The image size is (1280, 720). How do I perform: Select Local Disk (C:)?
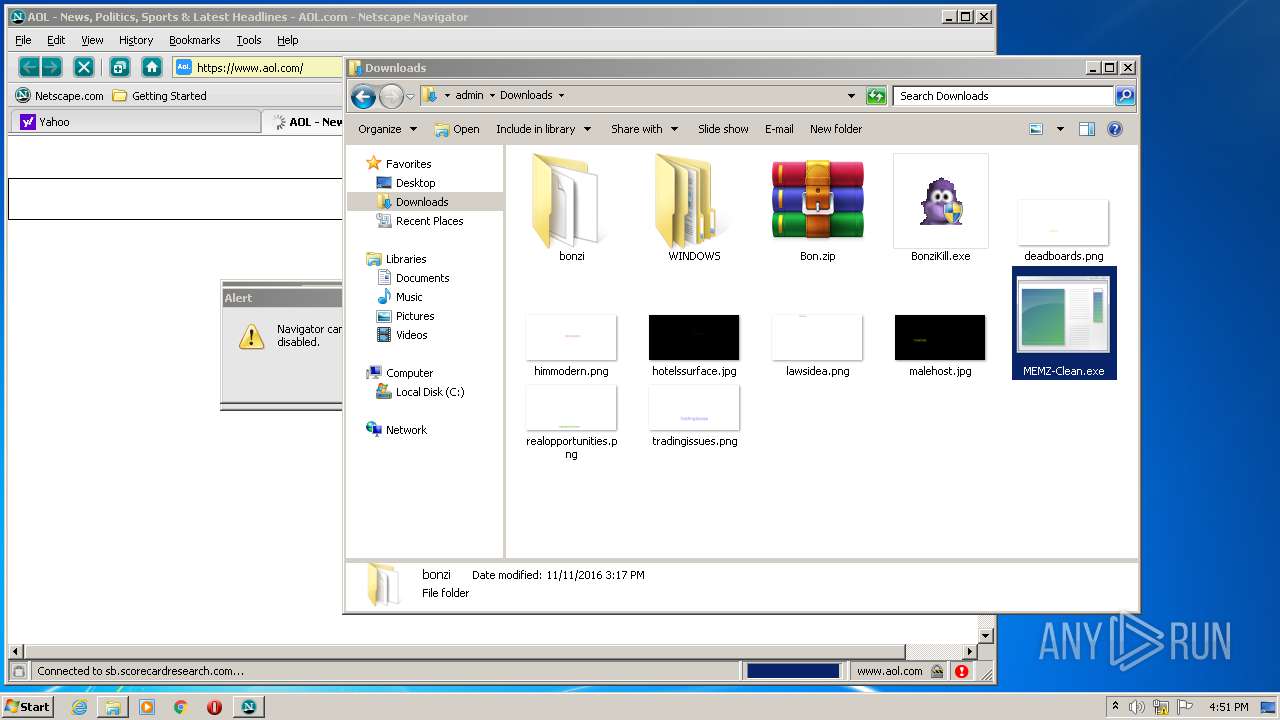pos(420,392)
